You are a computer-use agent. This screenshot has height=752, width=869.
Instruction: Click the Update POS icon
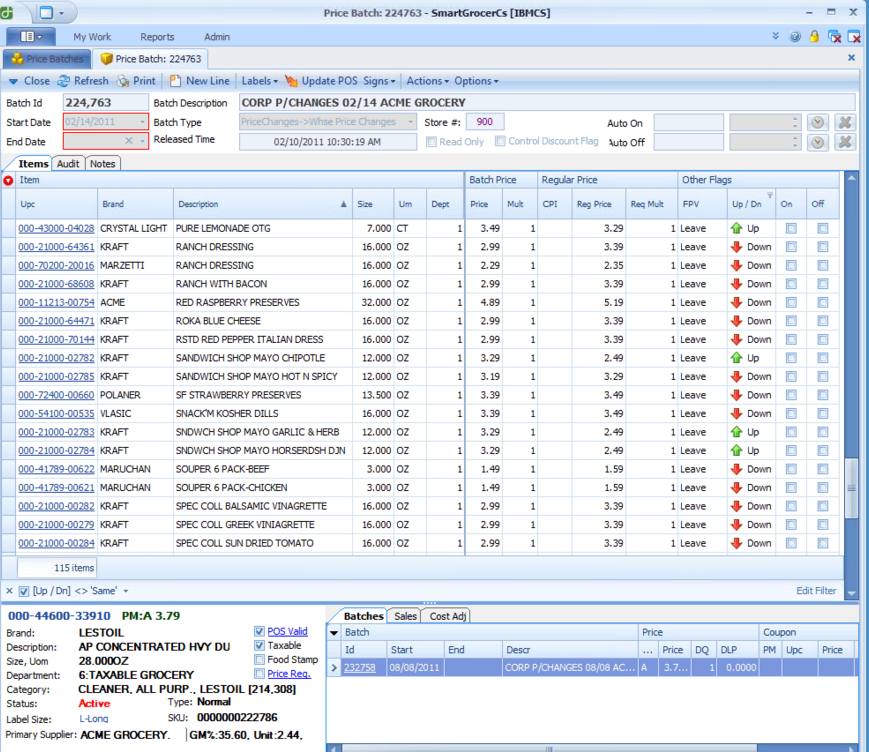[291, 81]
